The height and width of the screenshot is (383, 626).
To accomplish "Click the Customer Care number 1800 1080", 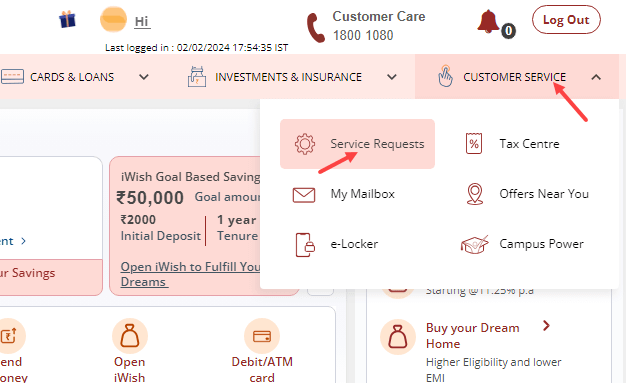I will [x=363, y=35].
